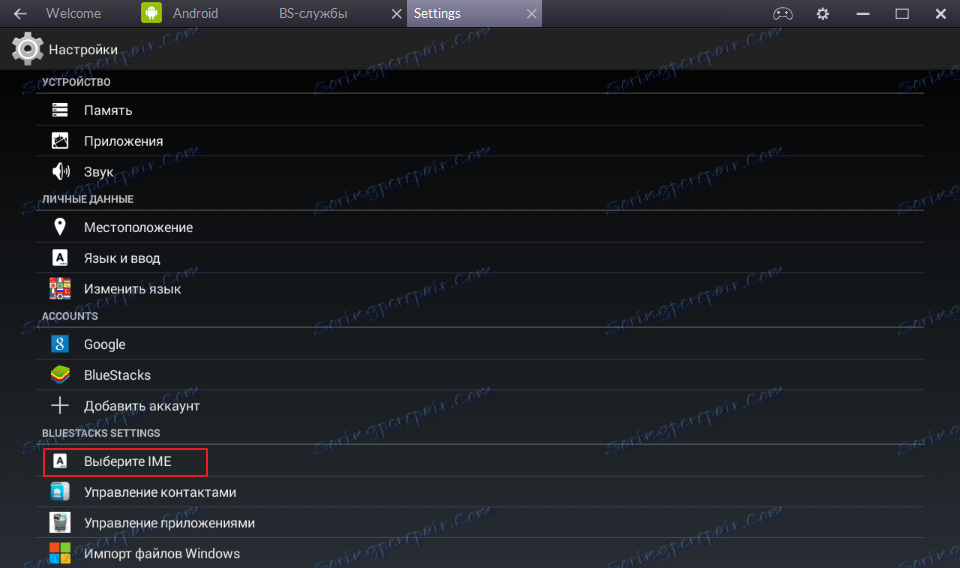Click the Приложения apps icon
Image resolution: width=960 pixels, height=568 pixels.
pyautogui.click(x=60, y=140)
